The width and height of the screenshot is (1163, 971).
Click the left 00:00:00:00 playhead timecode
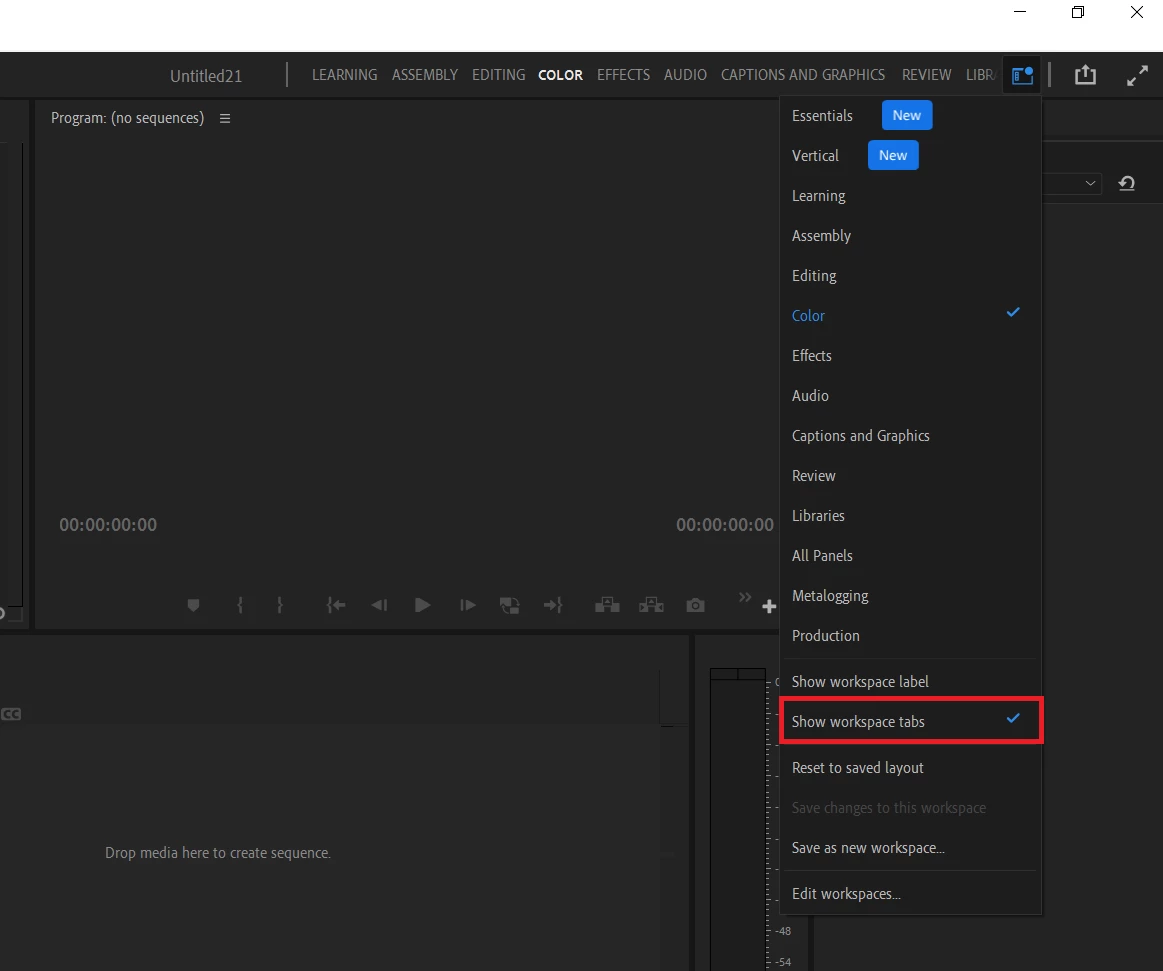tap(108, 525)
